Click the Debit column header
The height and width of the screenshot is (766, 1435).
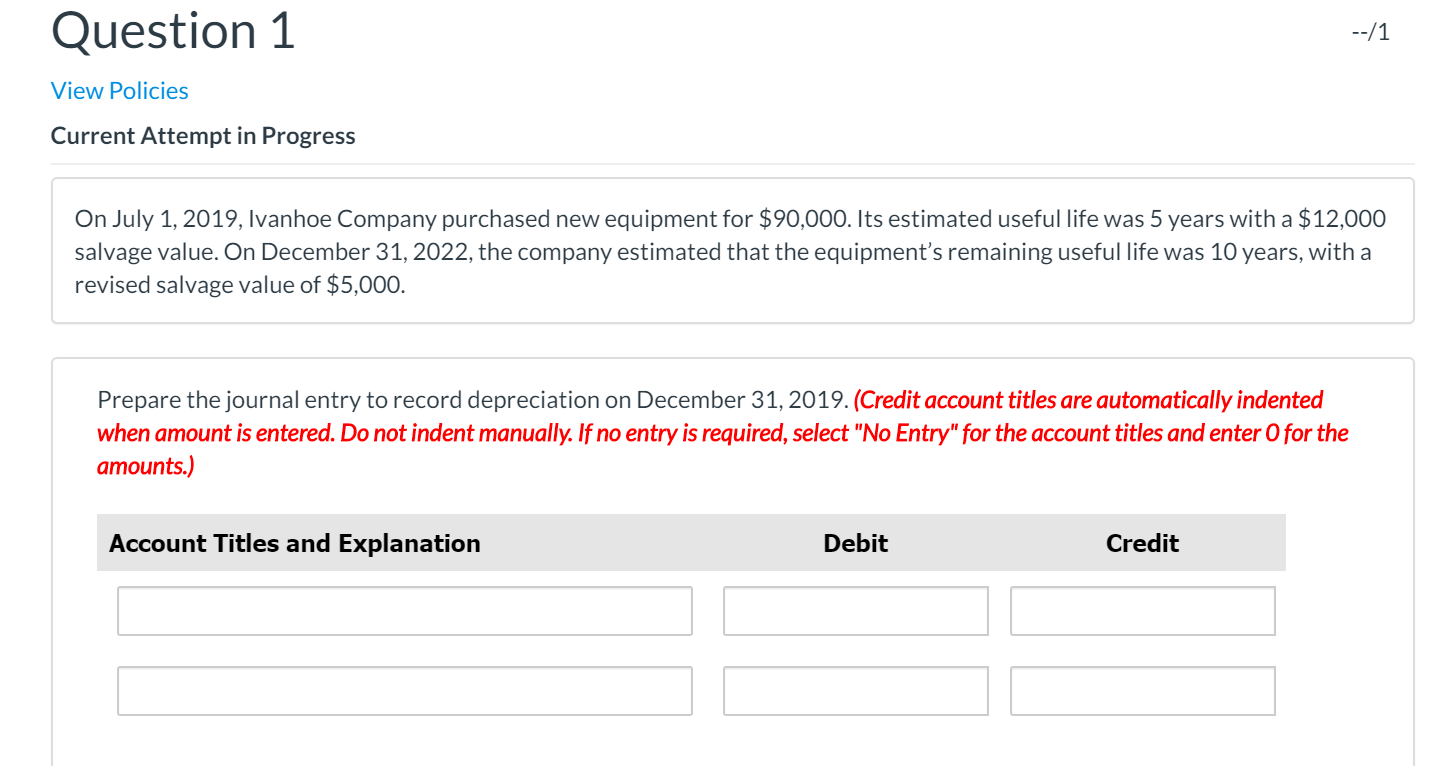854,542
